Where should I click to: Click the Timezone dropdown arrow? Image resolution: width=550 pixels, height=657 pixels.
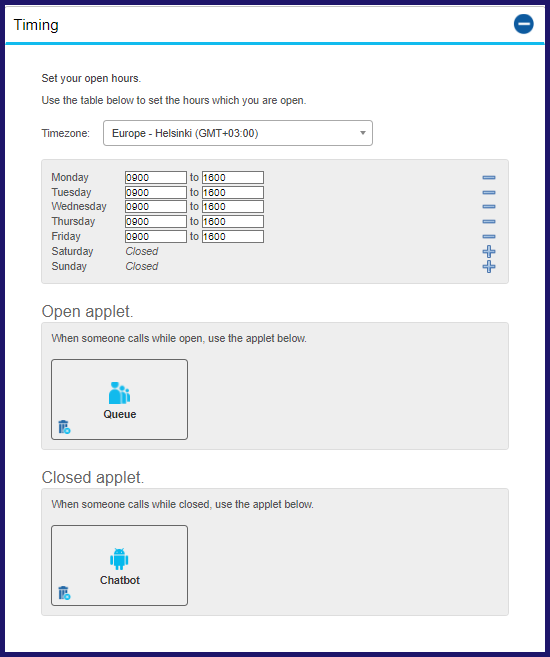pos(363,133)
